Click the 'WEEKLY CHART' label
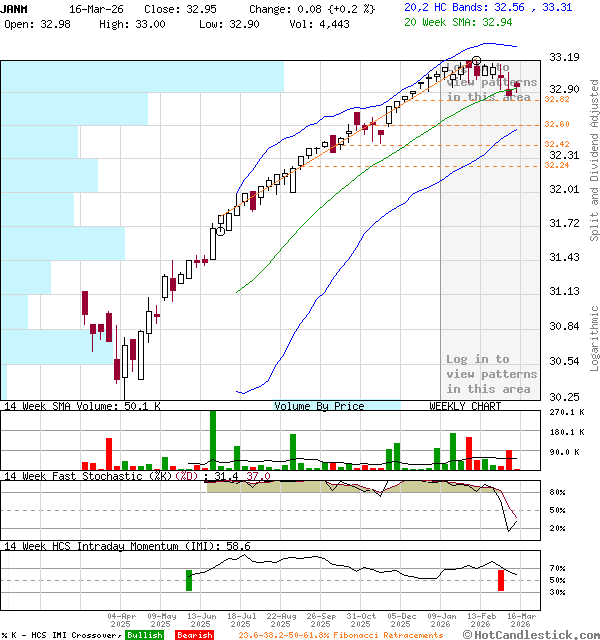The height and width of the screenshot is (640, 600). pyautogui.click(x=465, y=406)
